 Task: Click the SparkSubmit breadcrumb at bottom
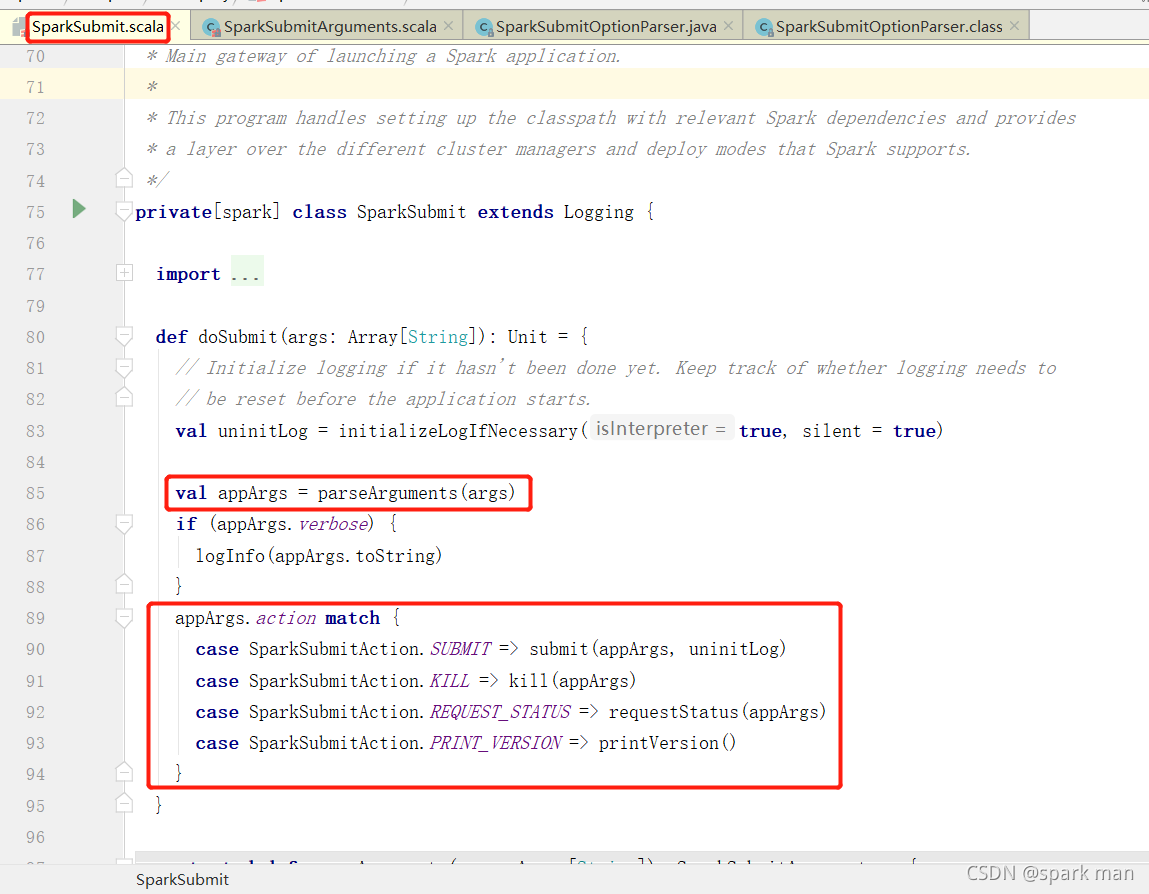tap(182, 879)
